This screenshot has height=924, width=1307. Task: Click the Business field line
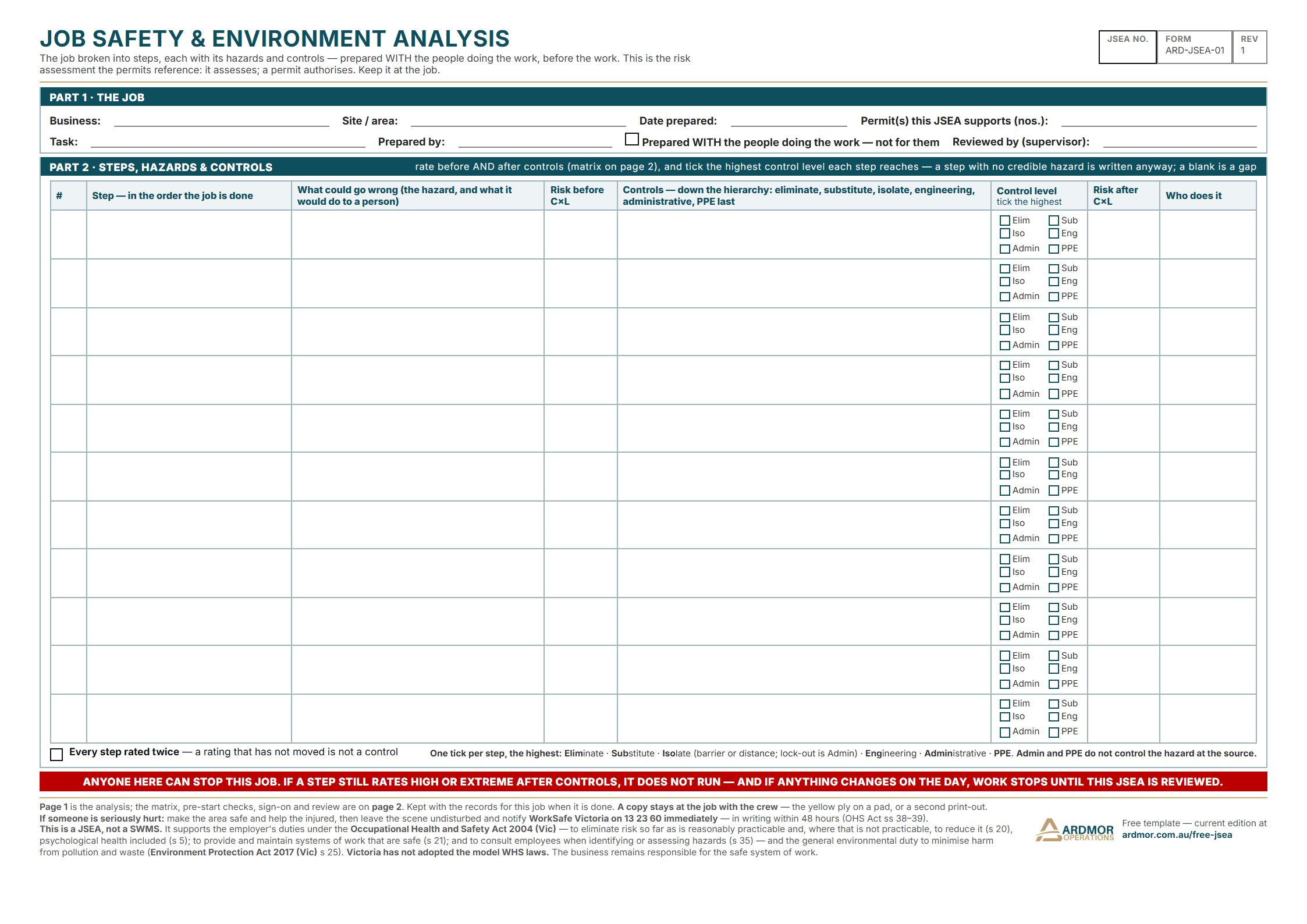click(222, 121)
